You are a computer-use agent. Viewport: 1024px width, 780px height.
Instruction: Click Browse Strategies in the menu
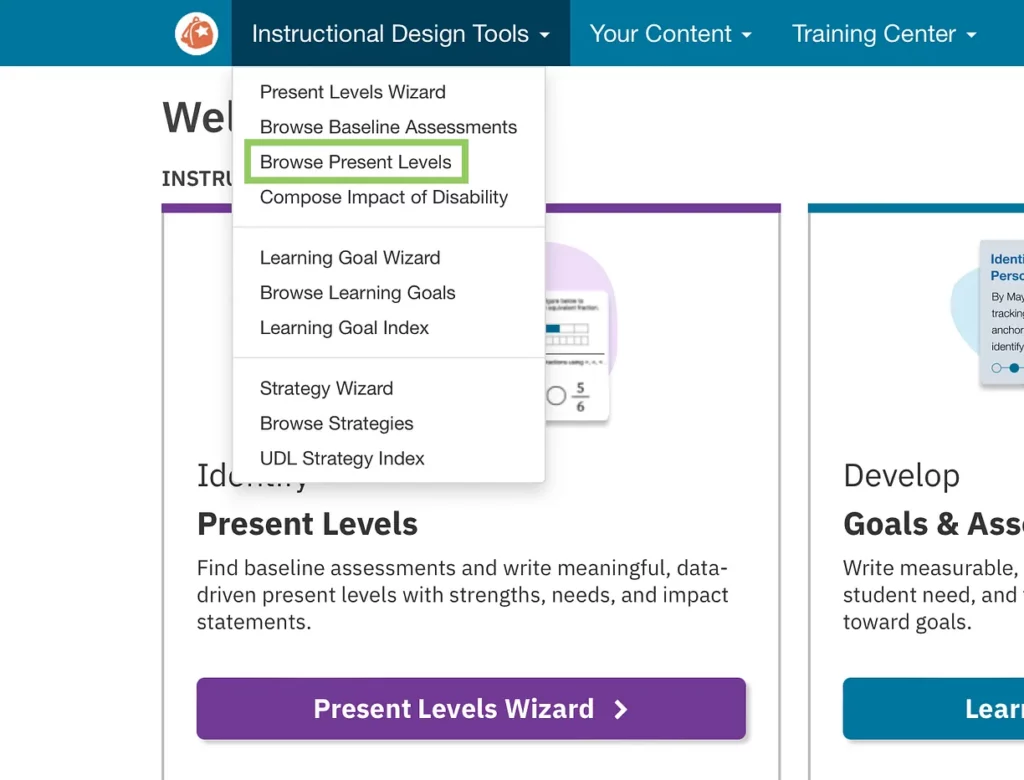pos(336,423)
